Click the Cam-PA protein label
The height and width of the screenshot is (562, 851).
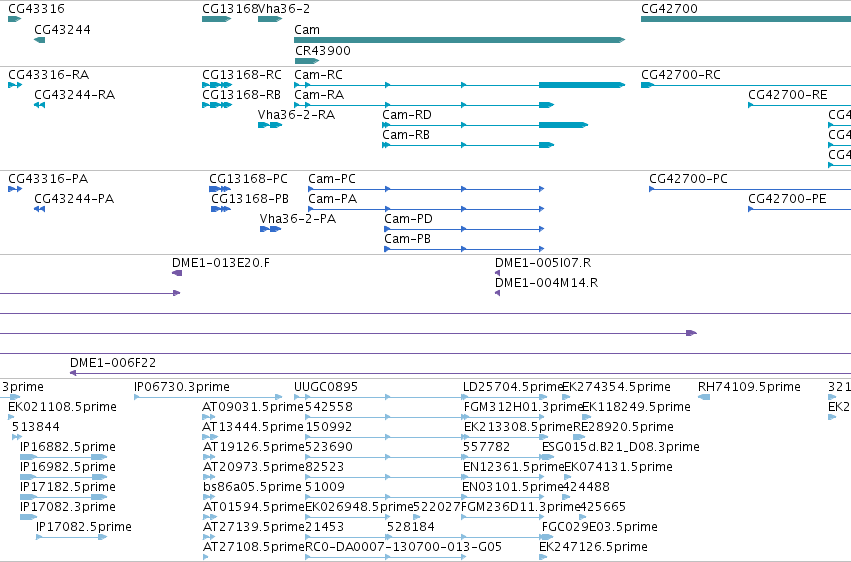coord(333,199)
